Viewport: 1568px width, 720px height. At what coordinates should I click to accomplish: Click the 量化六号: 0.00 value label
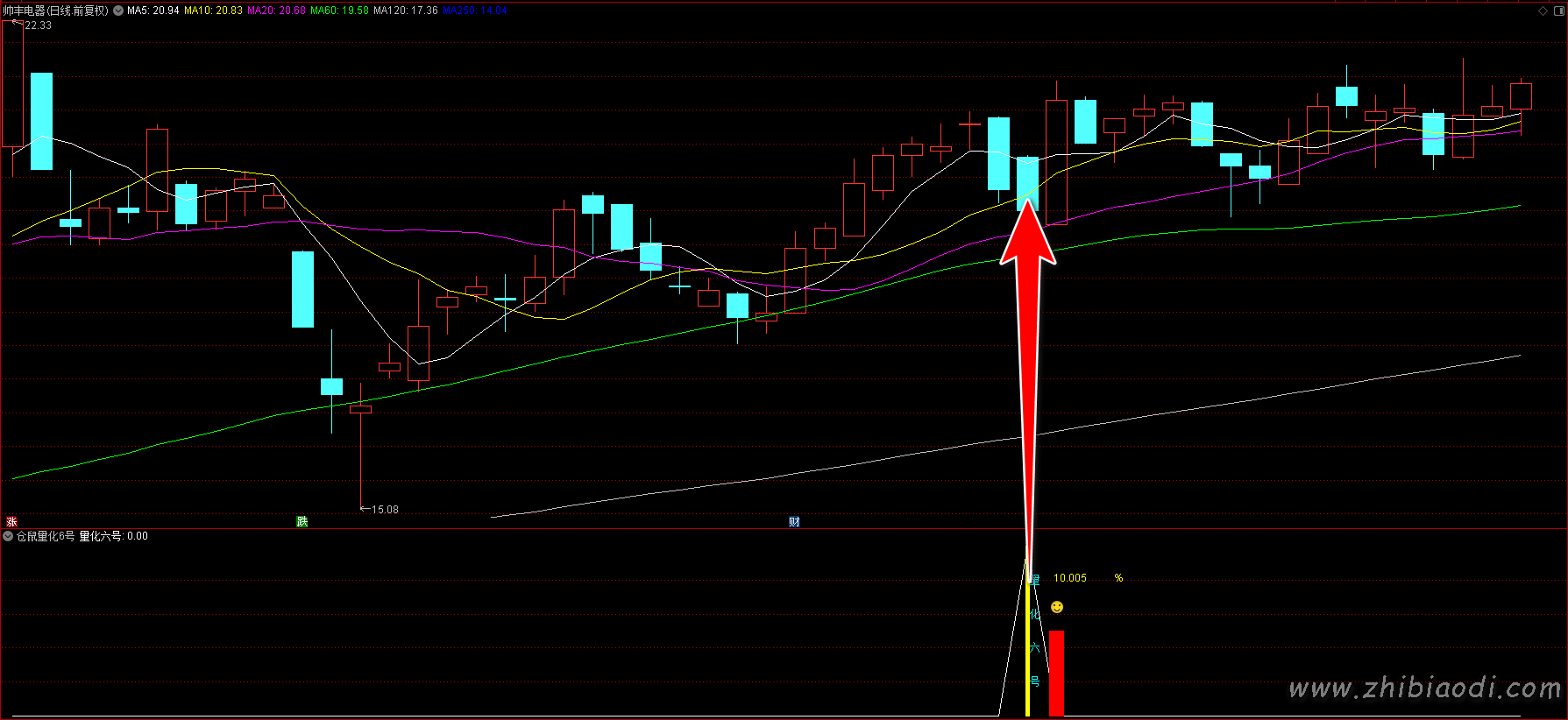pyautogui.click(x=114, y=536)
